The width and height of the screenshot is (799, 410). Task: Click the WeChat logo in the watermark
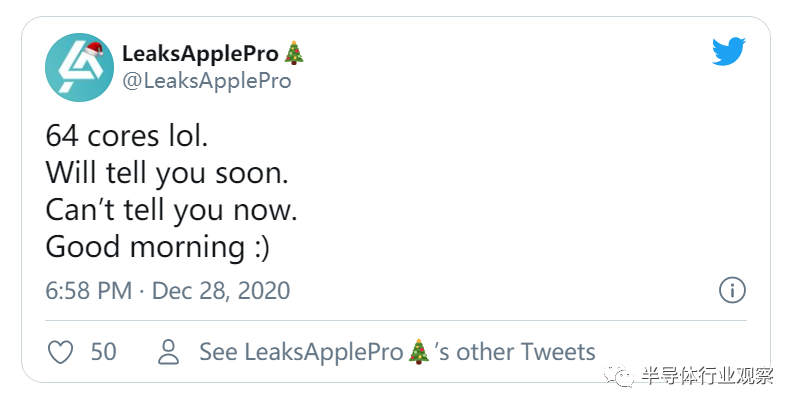point(619,376)
